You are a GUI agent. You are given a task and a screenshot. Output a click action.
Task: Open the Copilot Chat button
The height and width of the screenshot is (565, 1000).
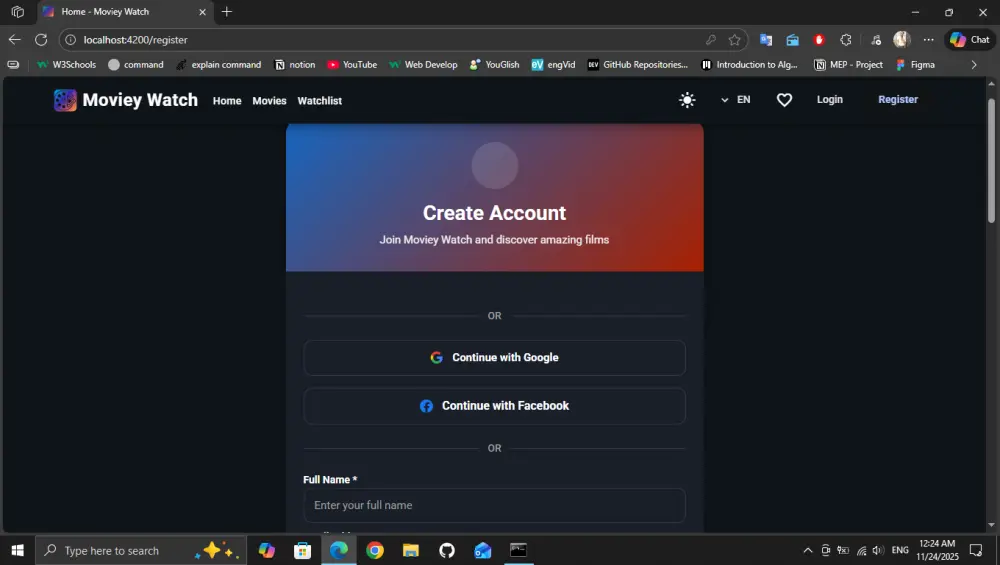click(969, 40)
